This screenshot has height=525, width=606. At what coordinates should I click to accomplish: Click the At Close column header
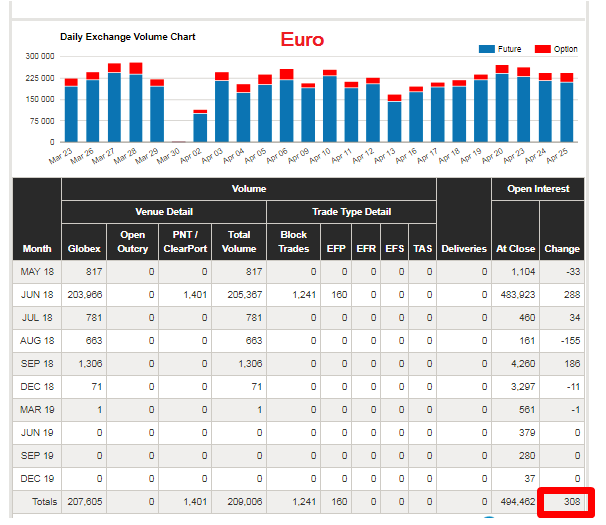(515, 248)
